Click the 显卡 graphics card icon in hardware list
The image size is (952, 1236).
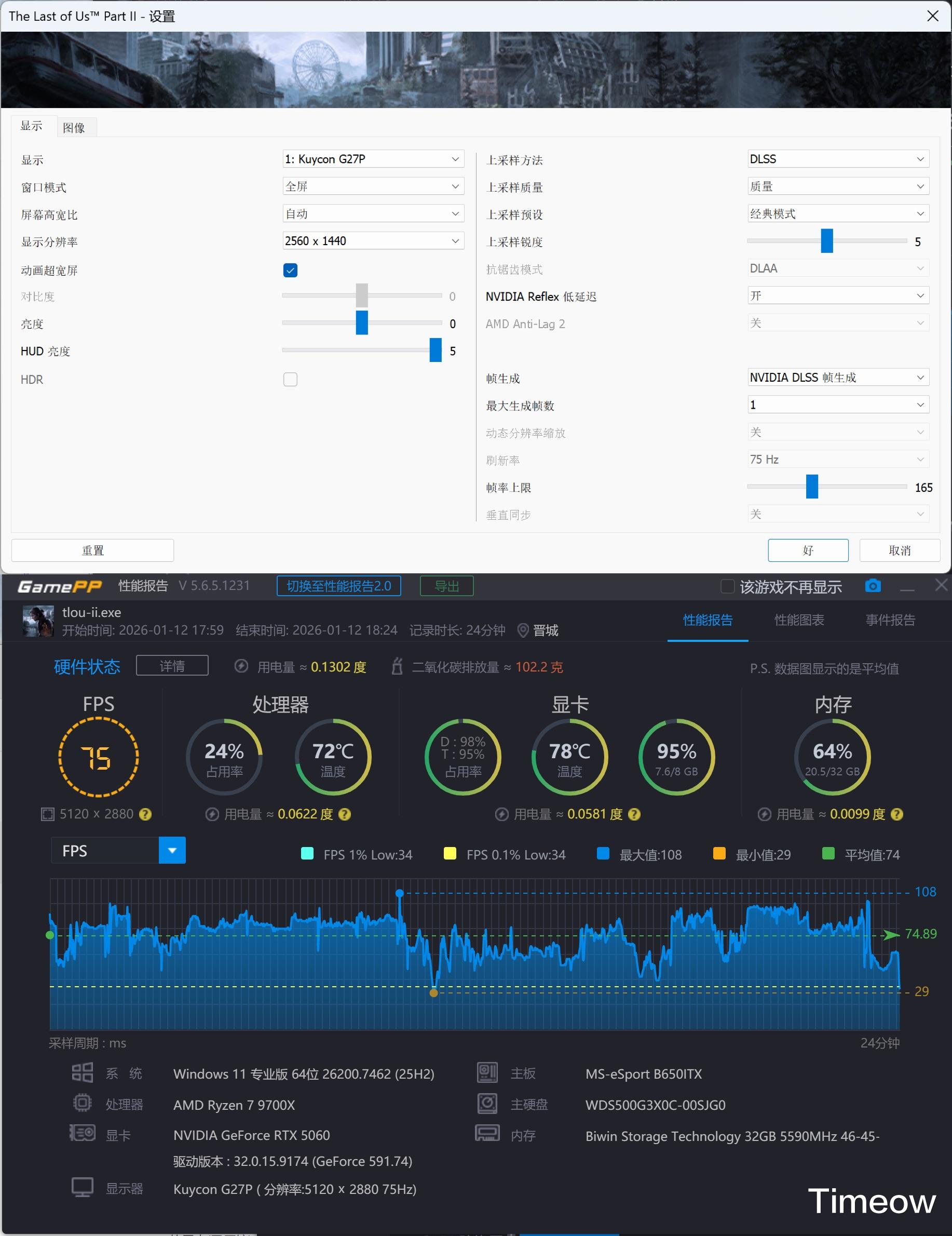pyautogui.click(x=83, y=1134)
